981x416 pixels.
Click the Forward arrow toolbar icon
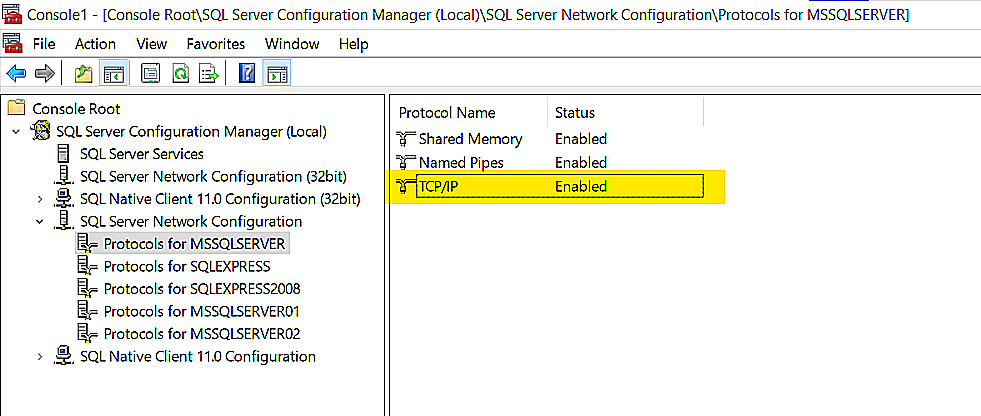(43, 74)
